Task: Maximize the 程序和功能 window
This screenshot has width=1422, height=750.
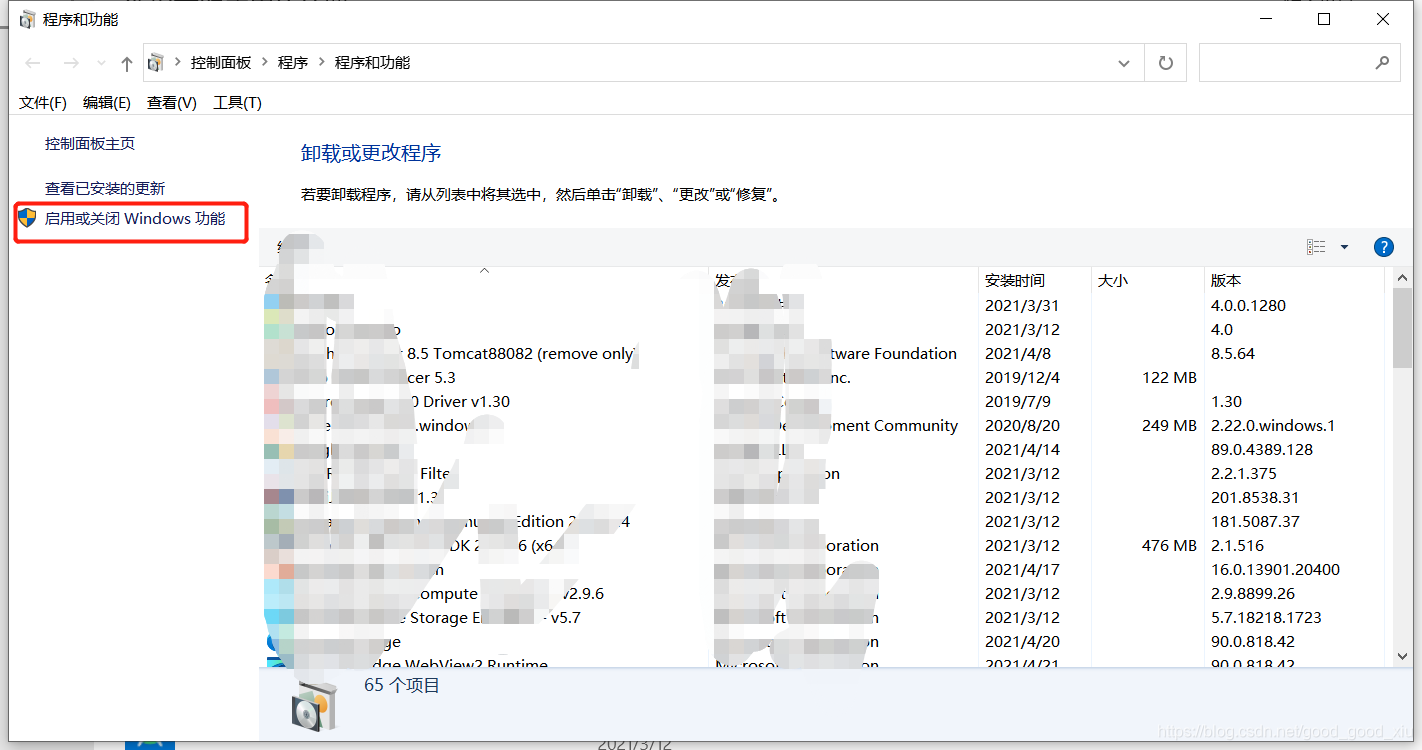Action: point(1324,19)
